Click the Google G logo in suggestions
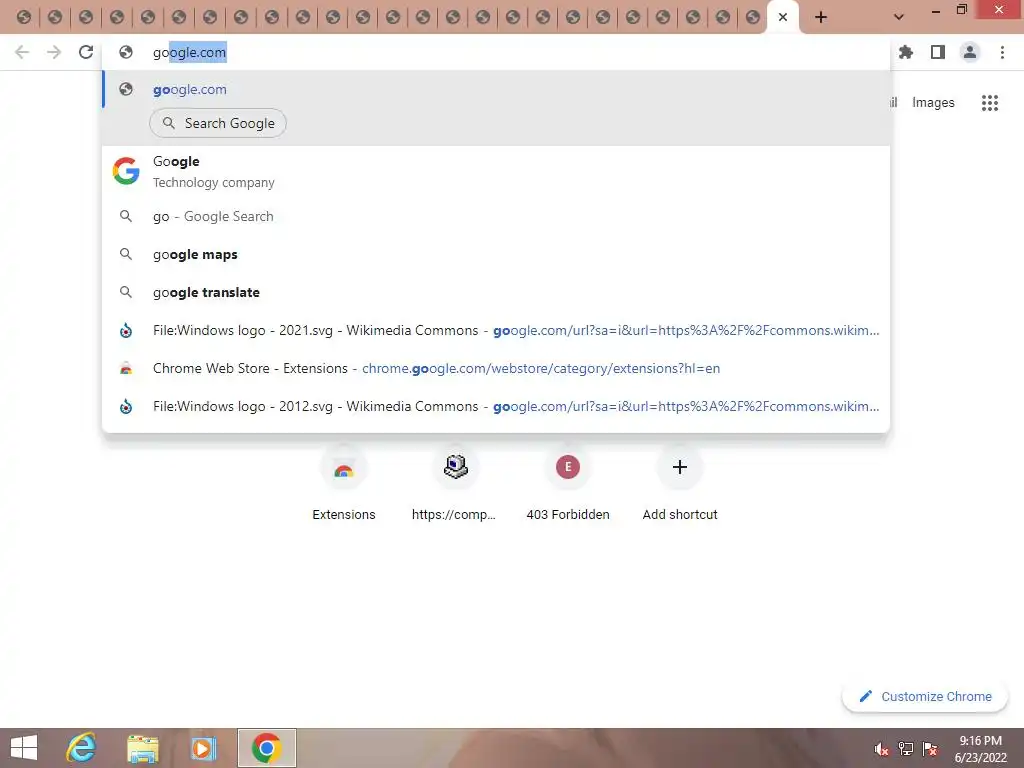Screen dimensions: 1024x768 point(126,171)
